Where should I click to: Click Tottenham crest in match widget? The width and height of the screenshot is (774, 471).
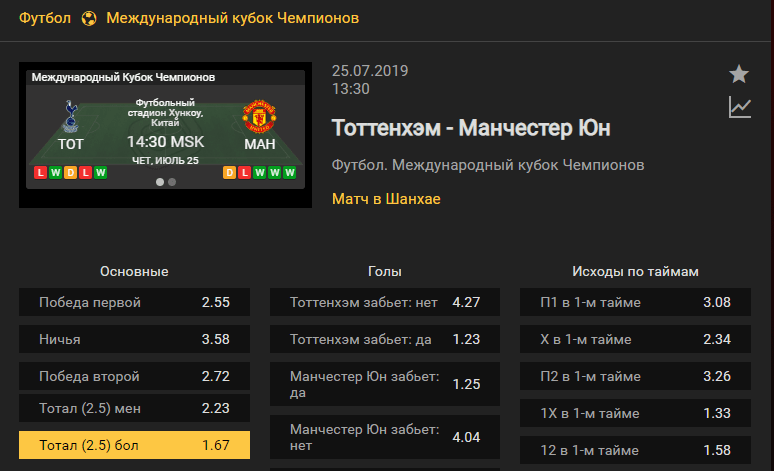tap(71, 117)
